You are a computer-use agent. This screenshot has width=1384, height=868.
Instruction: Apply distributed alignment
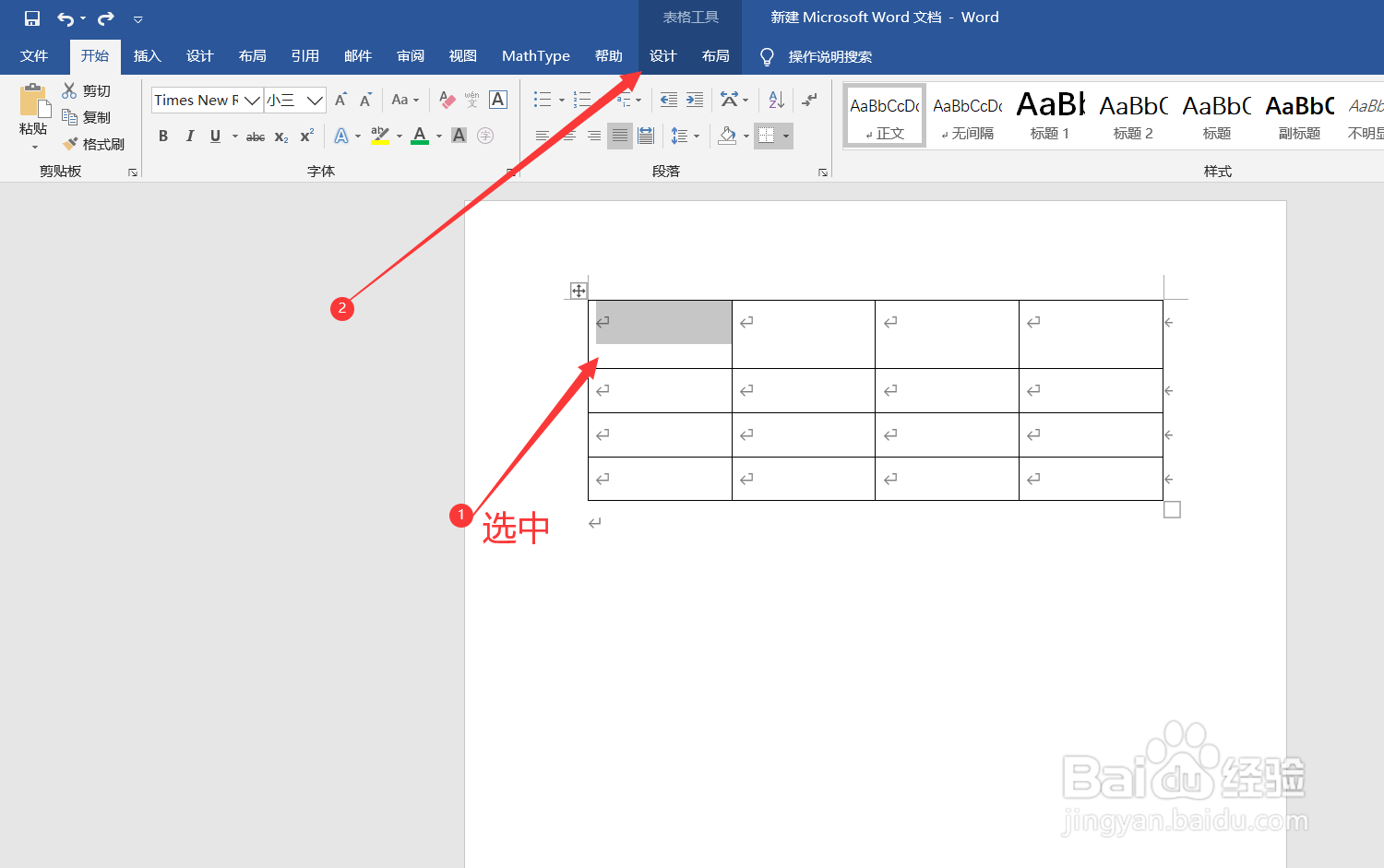[646, 136]
